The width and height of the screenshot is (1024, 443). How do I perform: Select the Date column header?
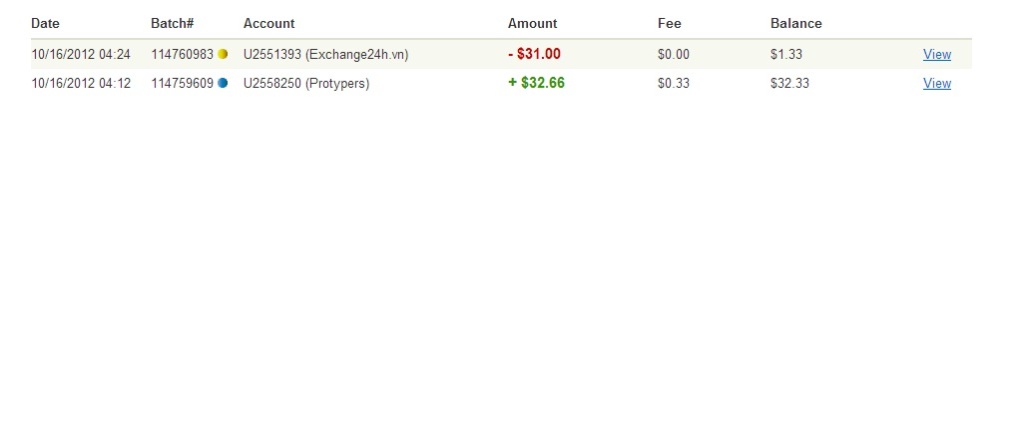(45, 24)
